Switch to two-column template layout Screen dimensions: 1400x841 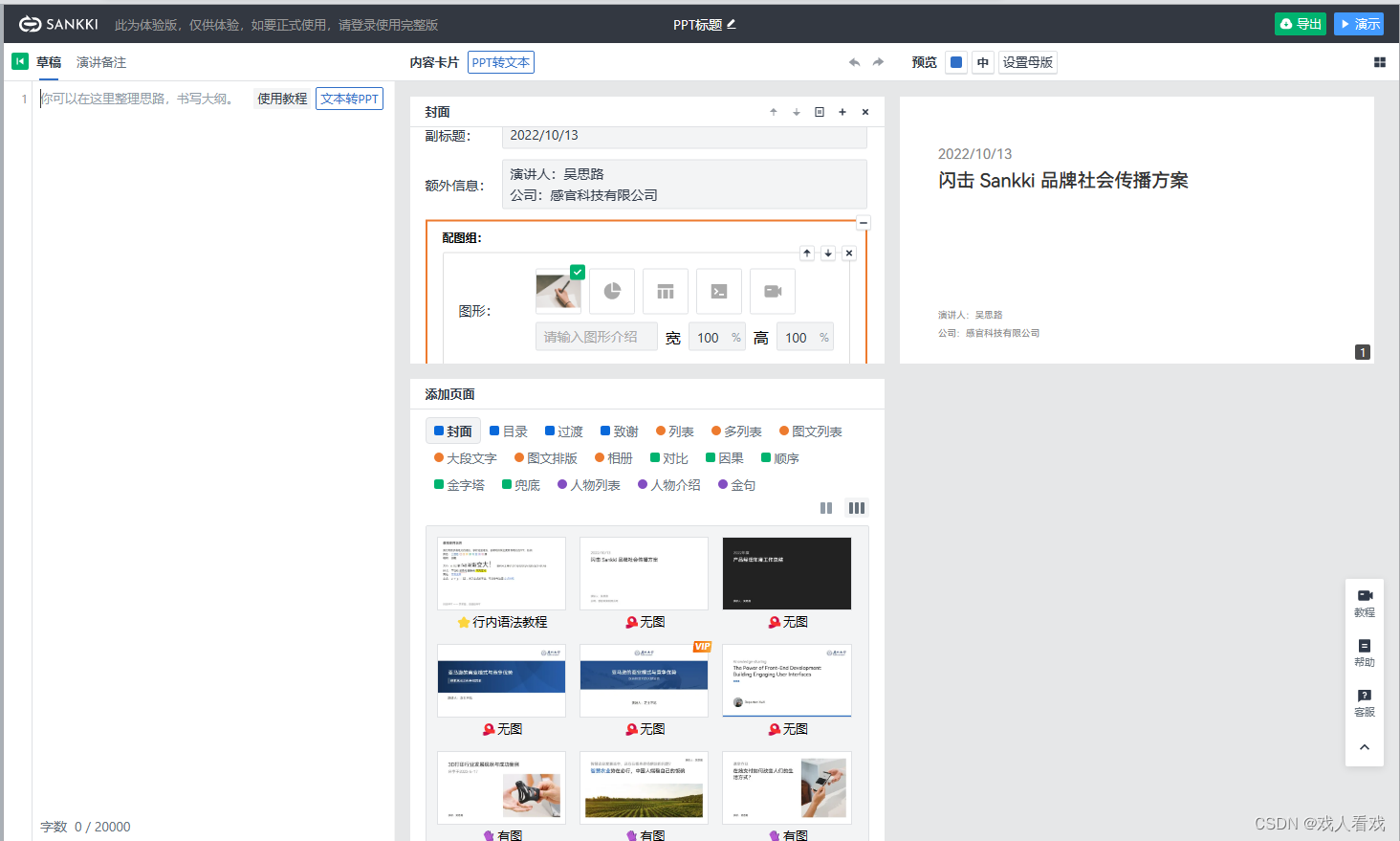pos(826,508)
